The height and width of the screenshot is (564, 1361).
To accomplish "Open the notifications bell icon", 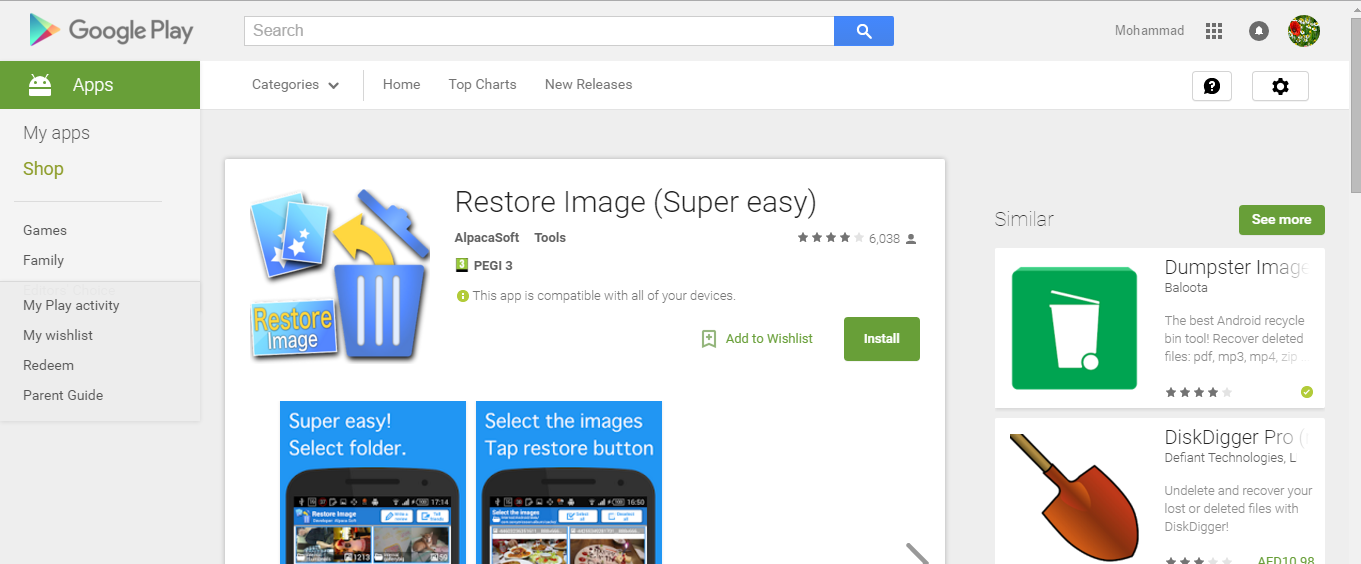I will (1259, 31).
